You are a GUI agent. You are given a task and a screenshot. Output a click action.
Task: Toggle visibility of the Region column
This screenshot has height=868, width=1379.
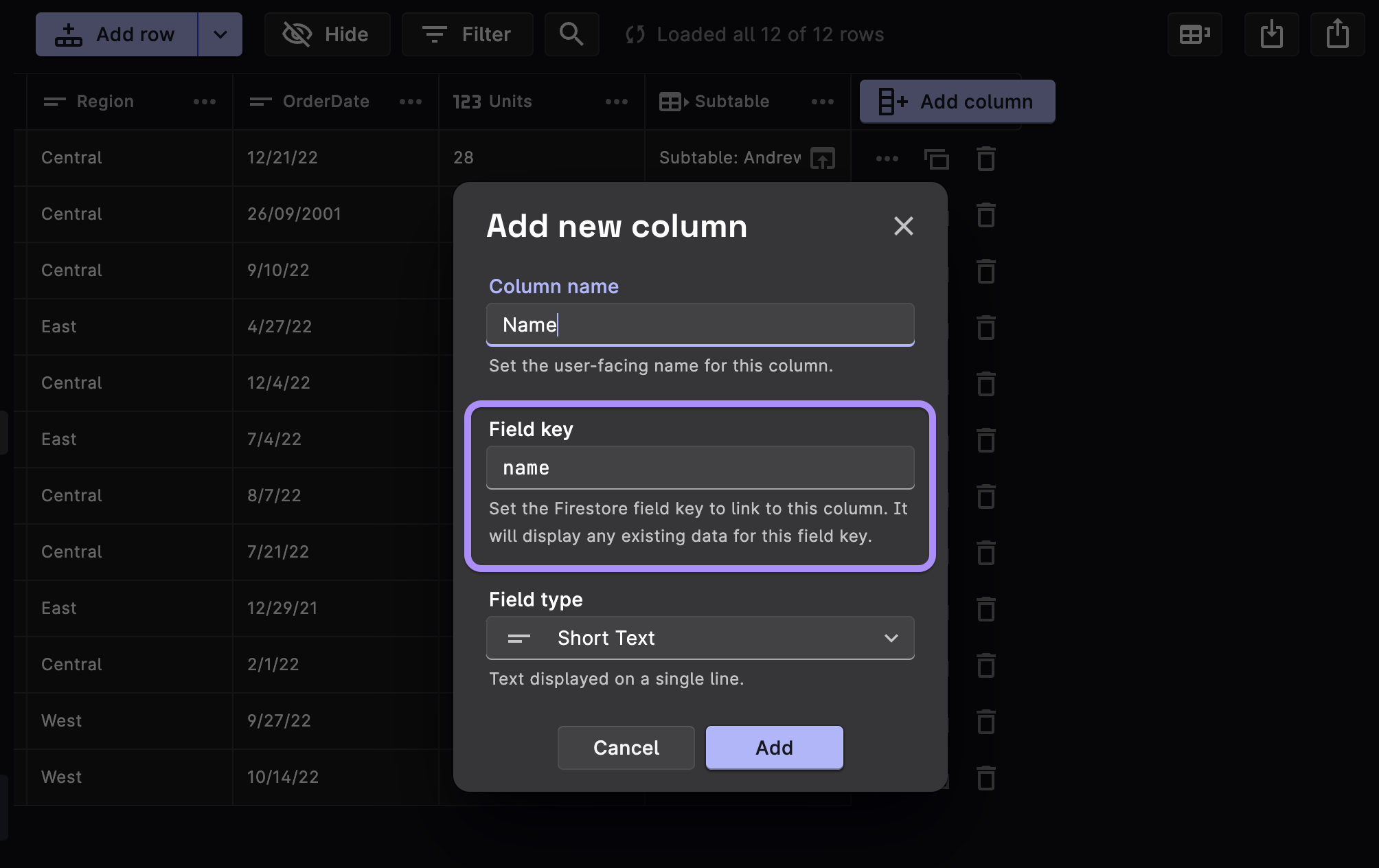pos(204,99)
